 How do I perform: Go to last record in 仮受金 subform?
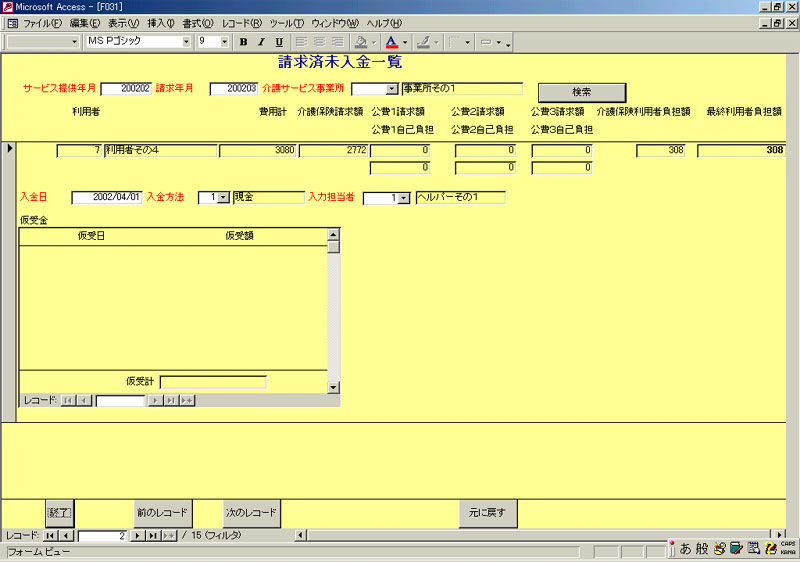coord(171,401)
